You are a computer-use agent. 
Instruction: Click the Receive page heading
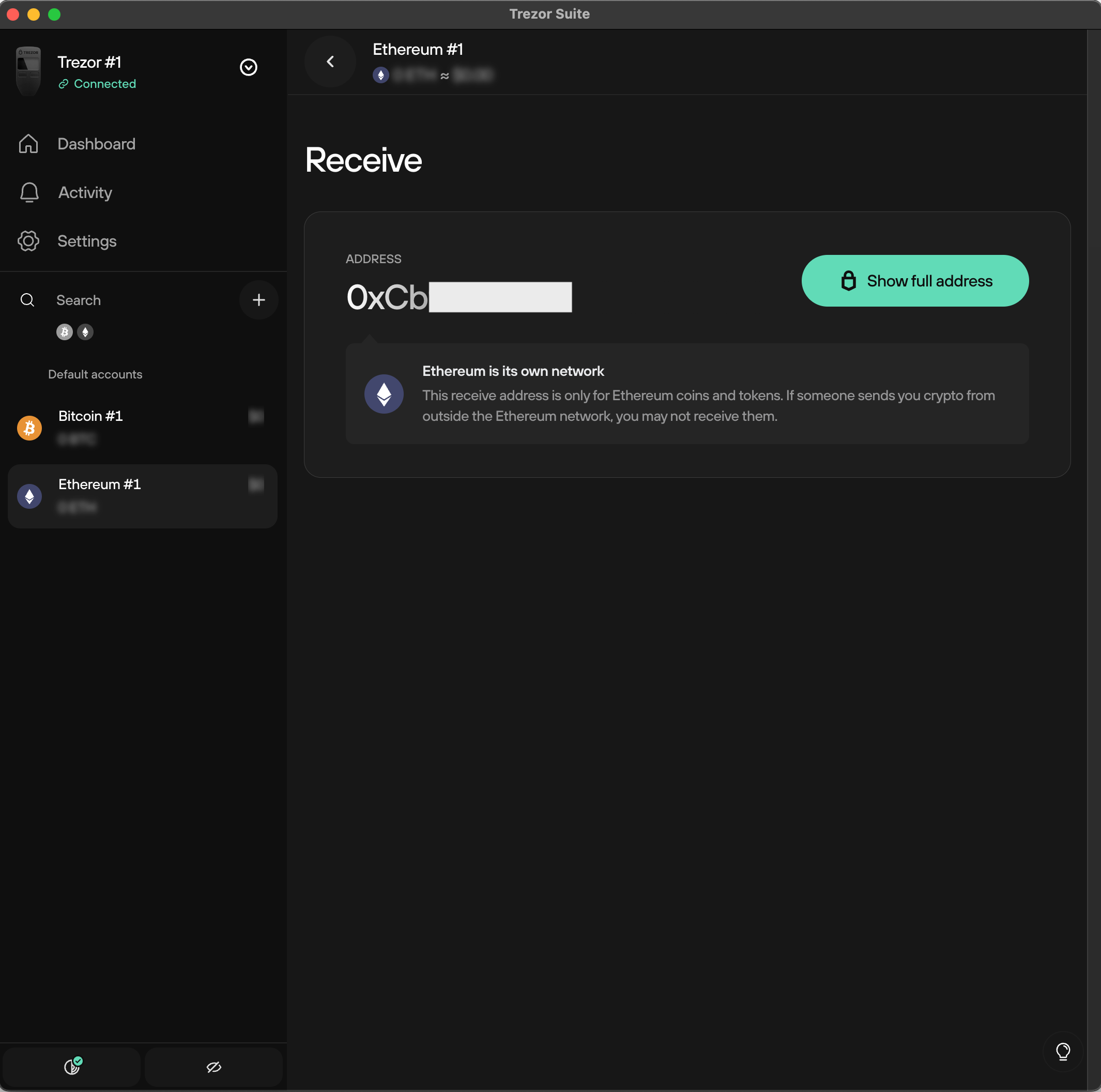click(363, 160)
